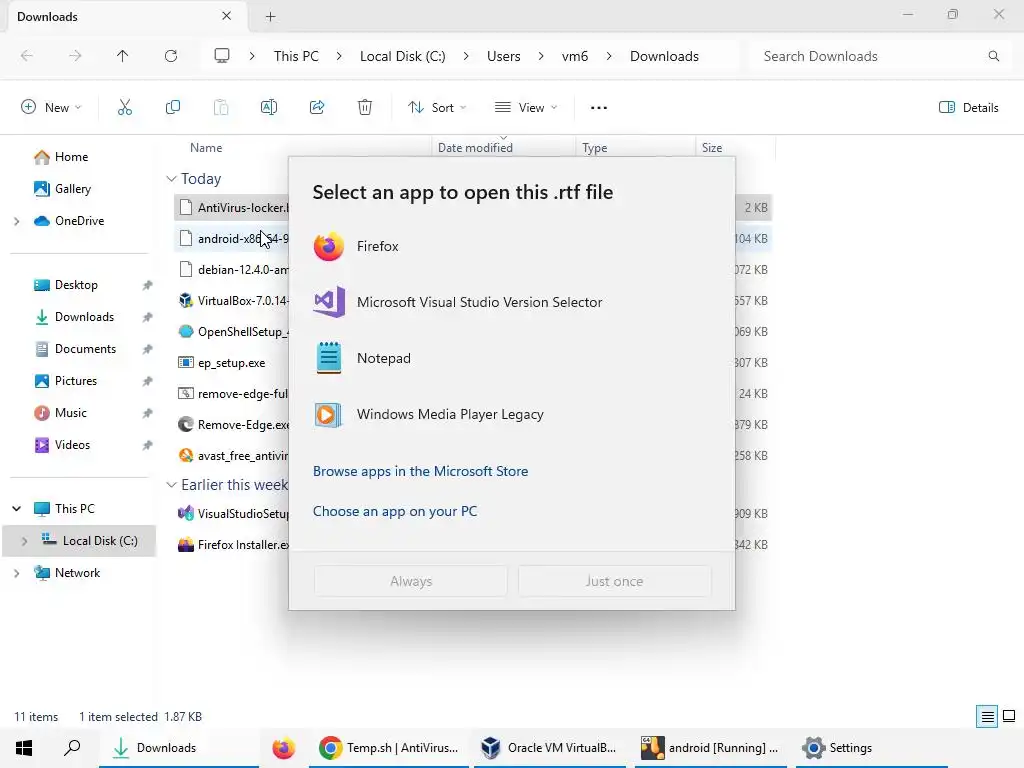Click vm6 breadcrumb segment
This screenshot has height=768, width=1024.
(x=575, y=56)
